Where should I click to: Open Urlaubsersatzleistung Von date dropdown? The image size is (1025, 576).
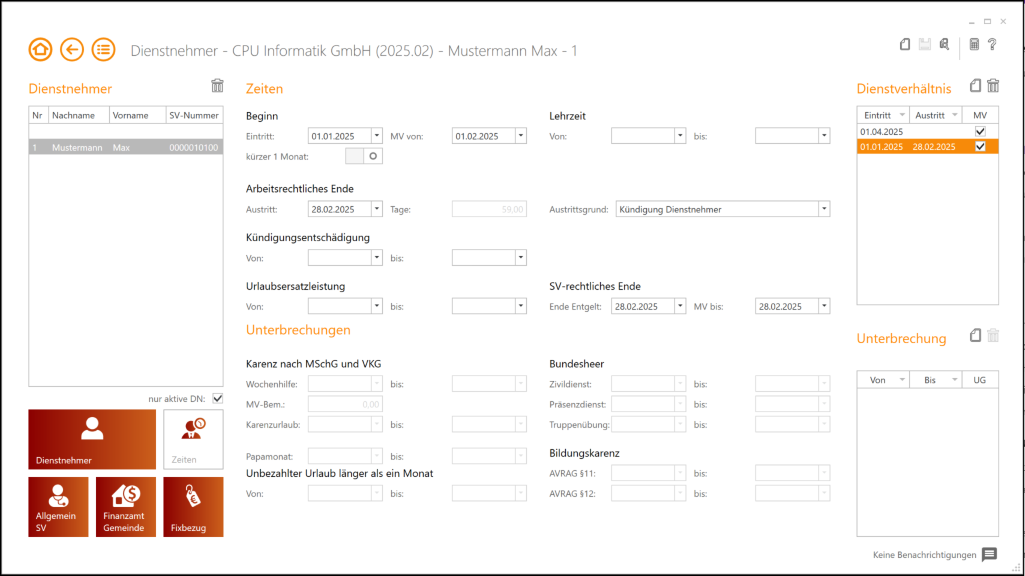click(x=377, y=306)
